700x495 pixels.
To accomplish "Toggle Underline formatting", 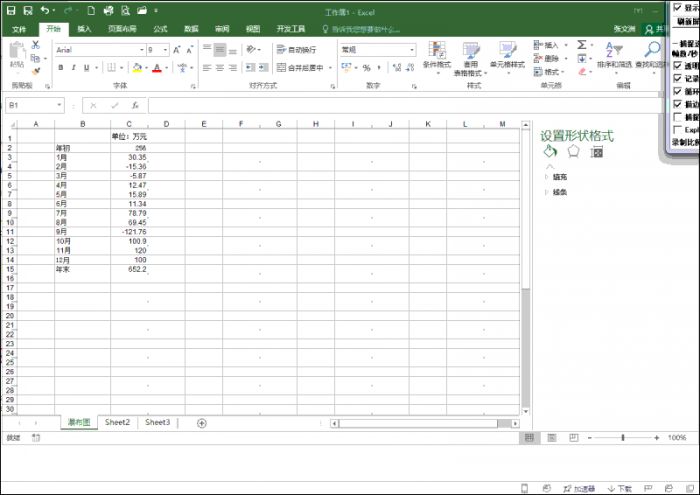I will [x=86, y=67].
